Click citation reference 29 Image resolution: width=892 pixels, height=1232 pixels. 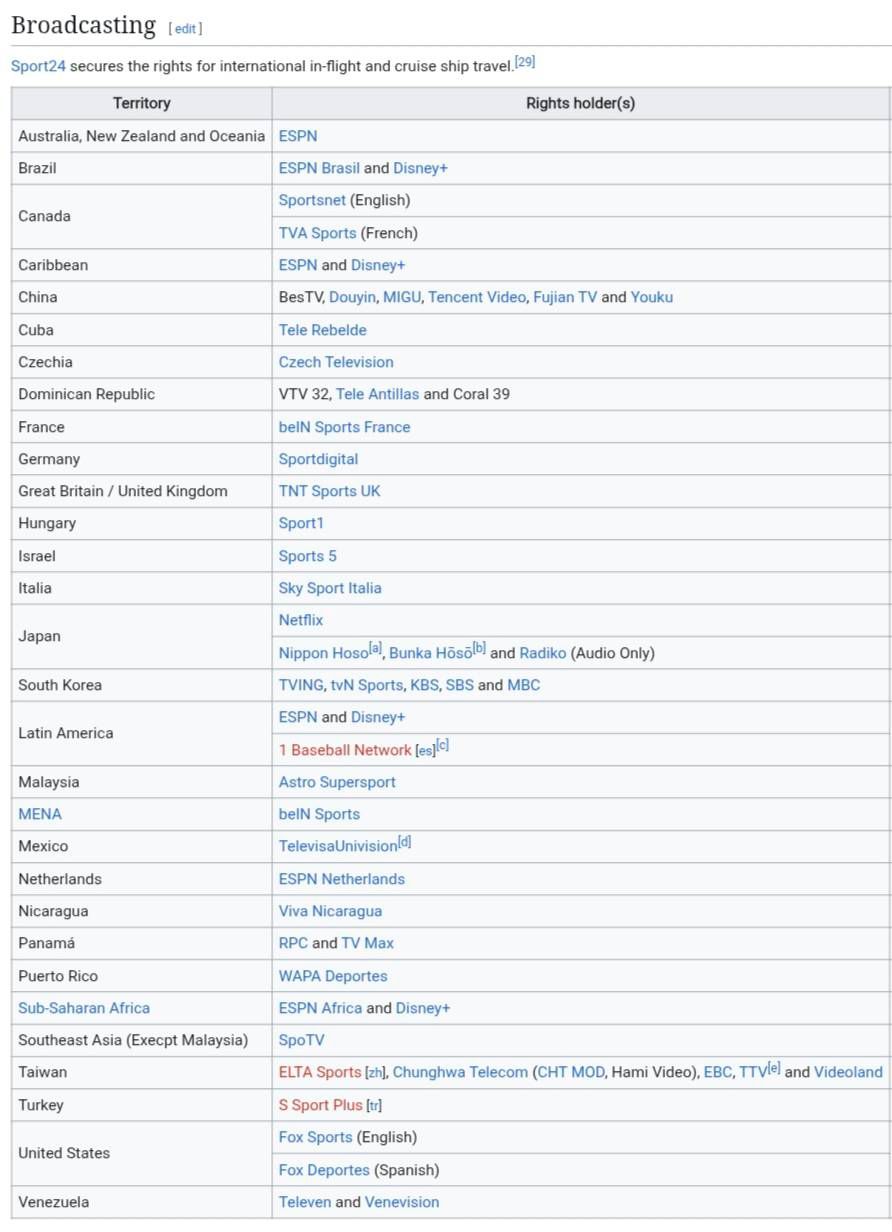[x=525, y=62]
